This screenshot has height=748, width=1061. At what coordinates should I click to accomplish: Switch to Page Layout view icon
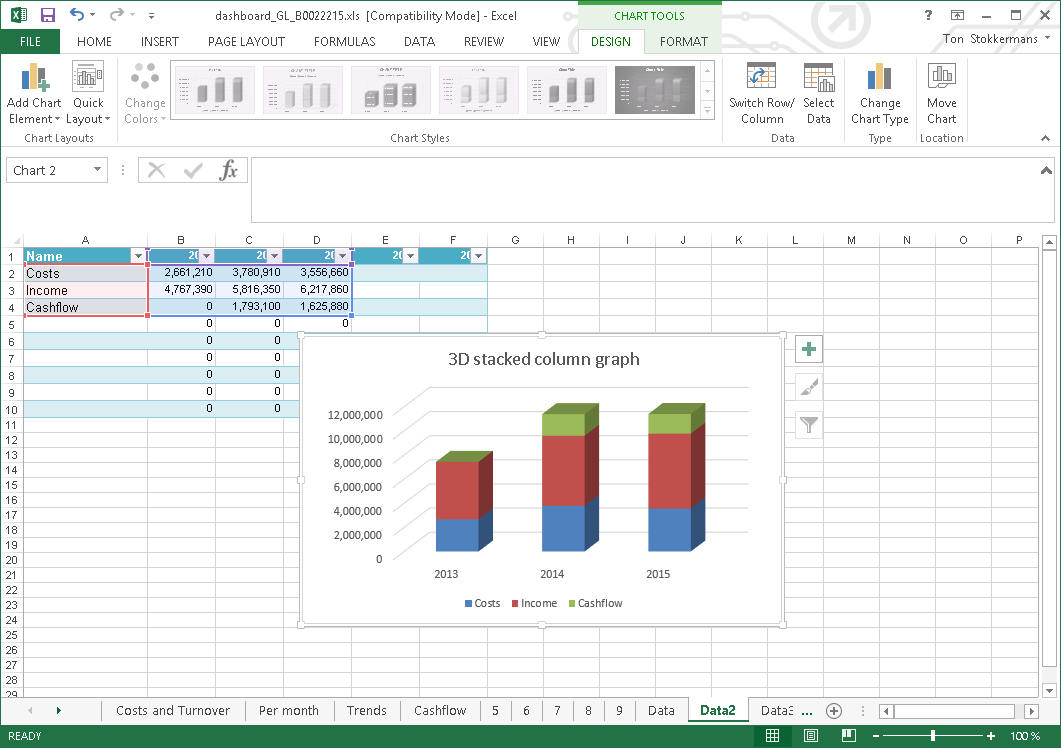811,735
